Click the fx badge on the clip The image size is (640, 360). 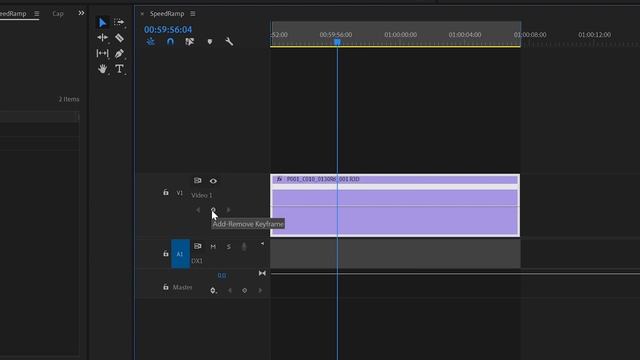click(279, 179)
